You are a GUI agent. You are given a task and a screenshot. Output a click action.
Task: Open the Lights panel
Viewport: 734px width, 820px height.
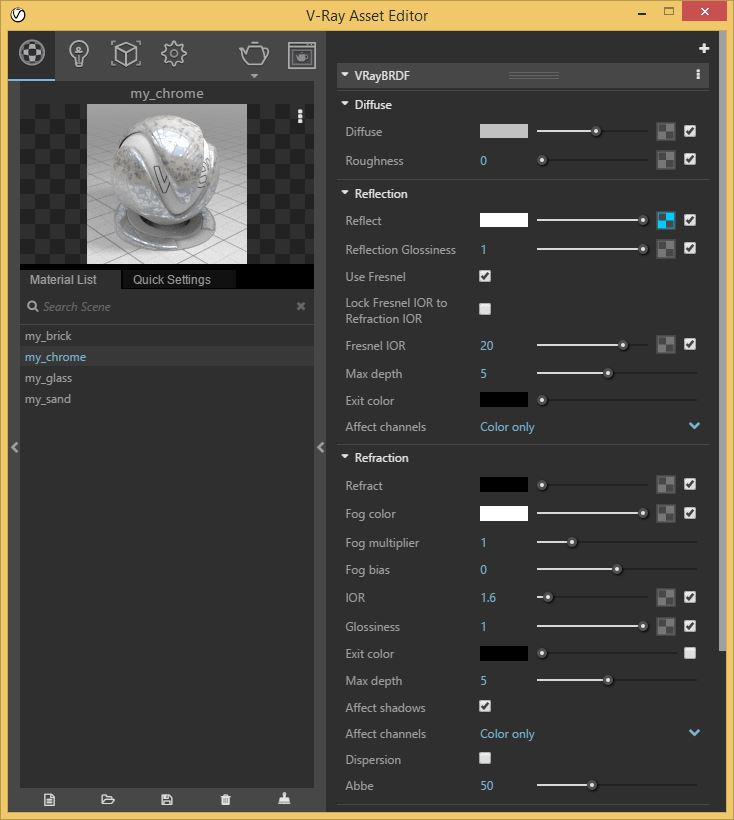78,55
